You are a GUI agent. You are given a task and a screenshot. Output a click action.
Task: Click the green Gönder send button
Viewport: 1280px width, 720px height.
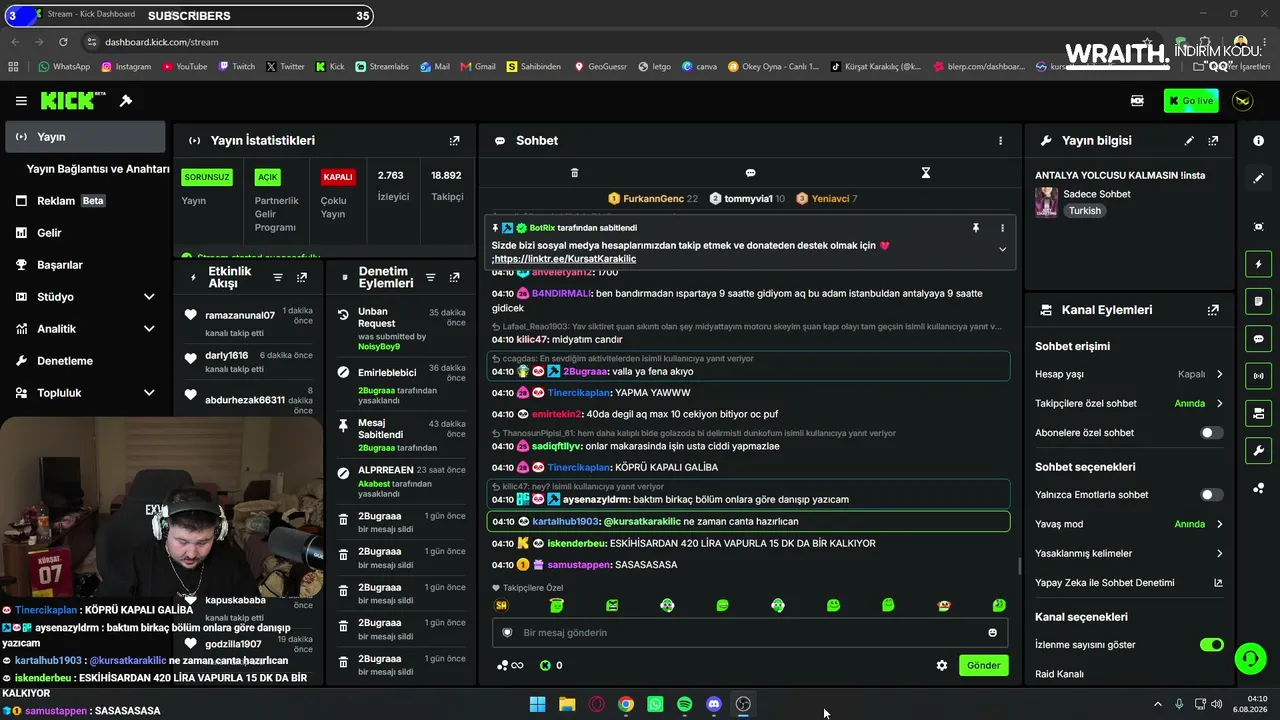(983, 665)
